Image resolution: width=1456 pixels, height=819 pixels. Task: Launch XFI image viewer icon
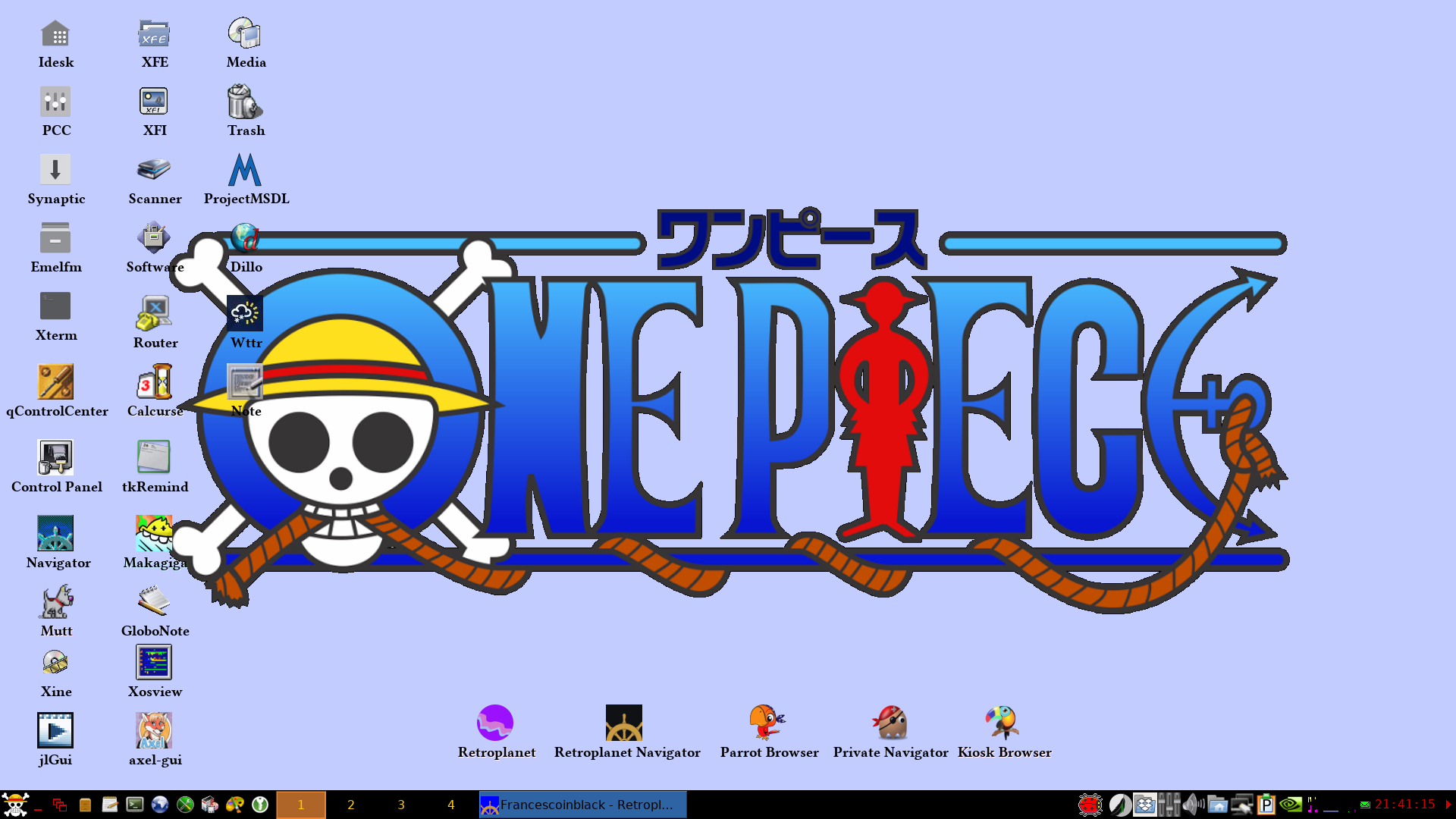[x=154, y=102]
